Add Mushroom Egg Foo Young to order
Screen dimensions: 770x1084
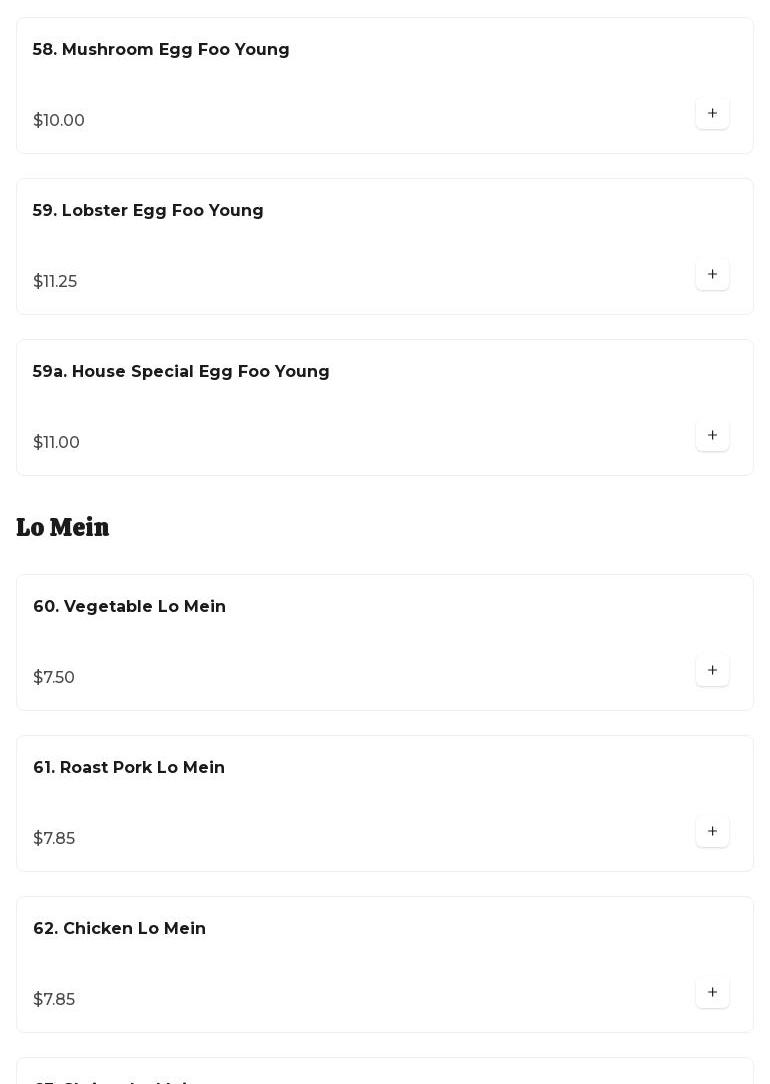(x=712, y=114)
